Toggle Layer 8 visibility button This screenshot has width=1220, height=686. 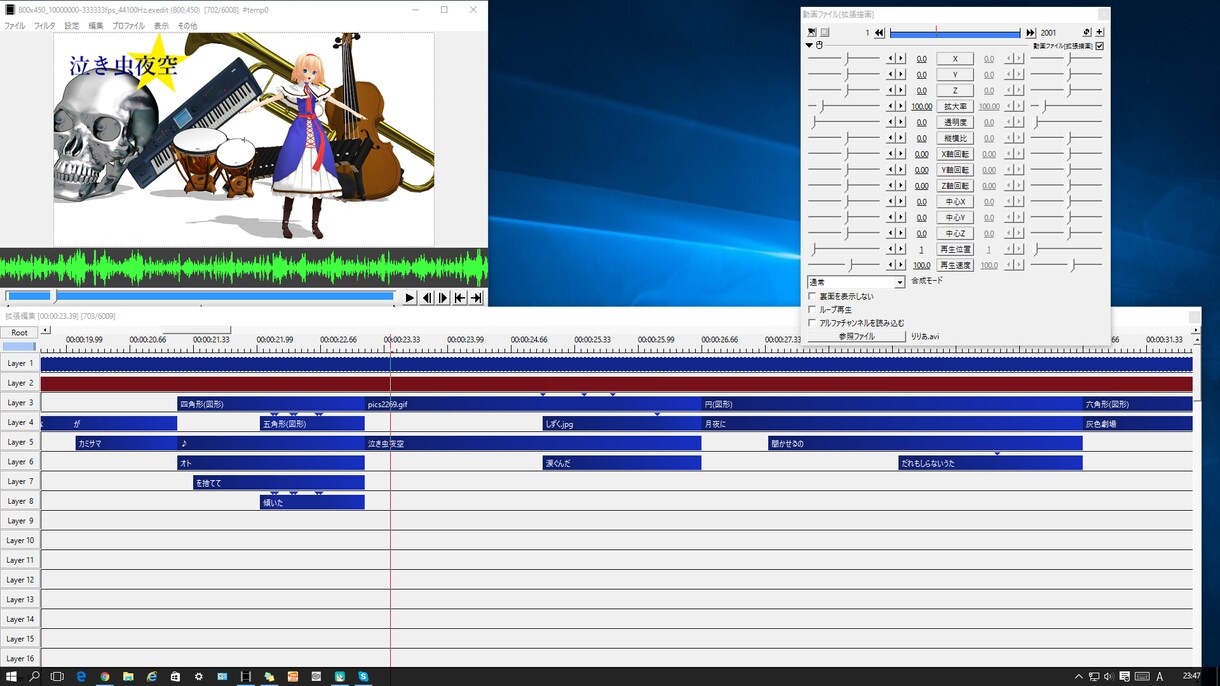(20, 501)
